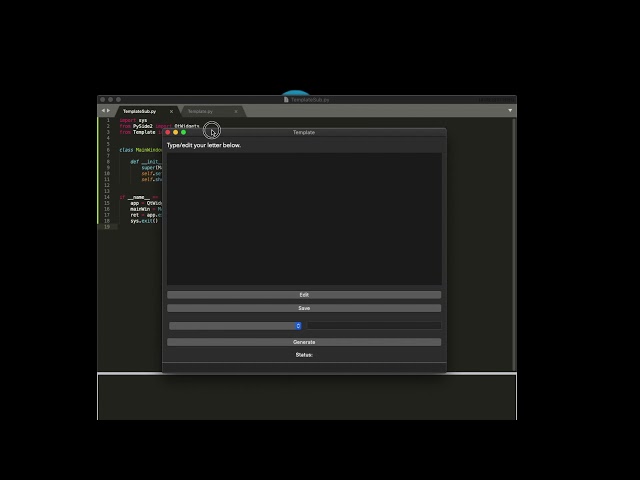Screen dimensions: 640x480
Task: Click the Edit button in Template window
Action: pos(304,295)
